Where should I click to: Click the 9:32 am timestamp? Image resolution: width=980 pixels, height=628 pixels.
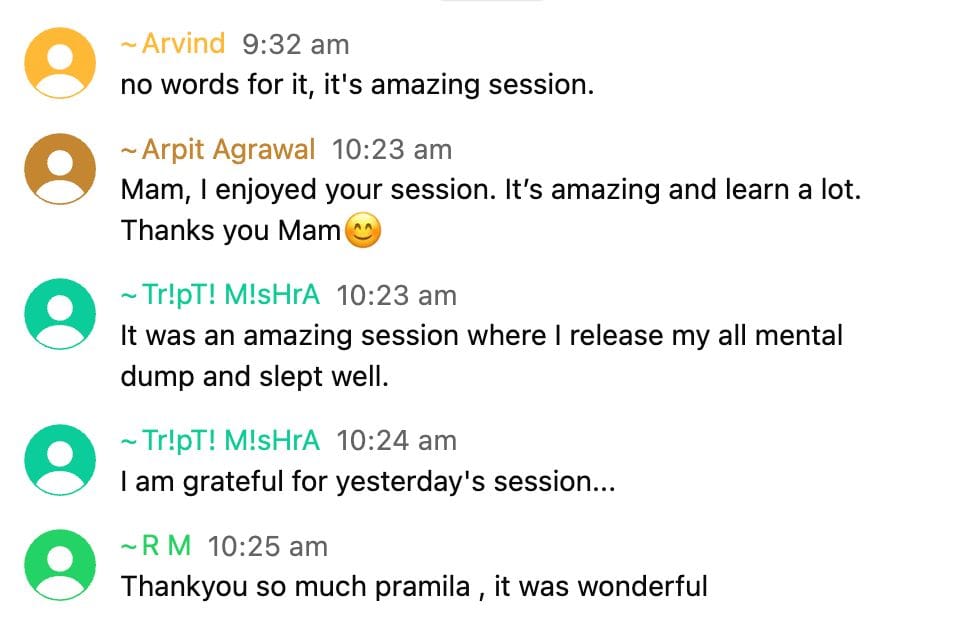tap(296, 45)
